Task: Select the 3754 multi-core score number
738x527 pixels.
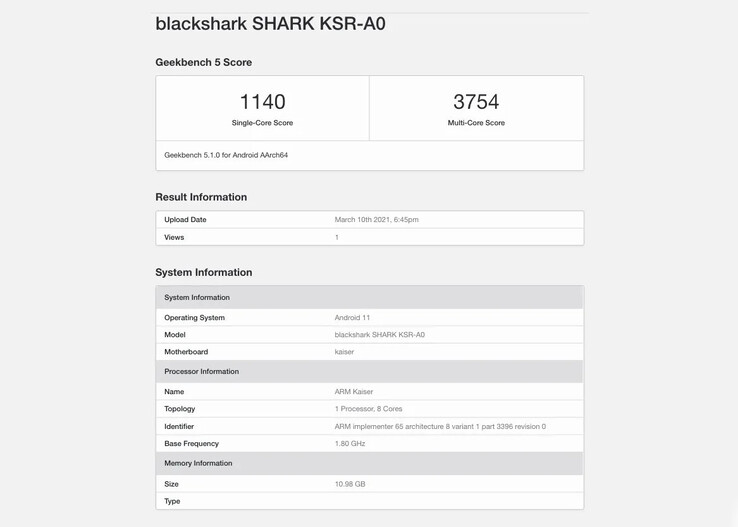Action: click(476, 102)
